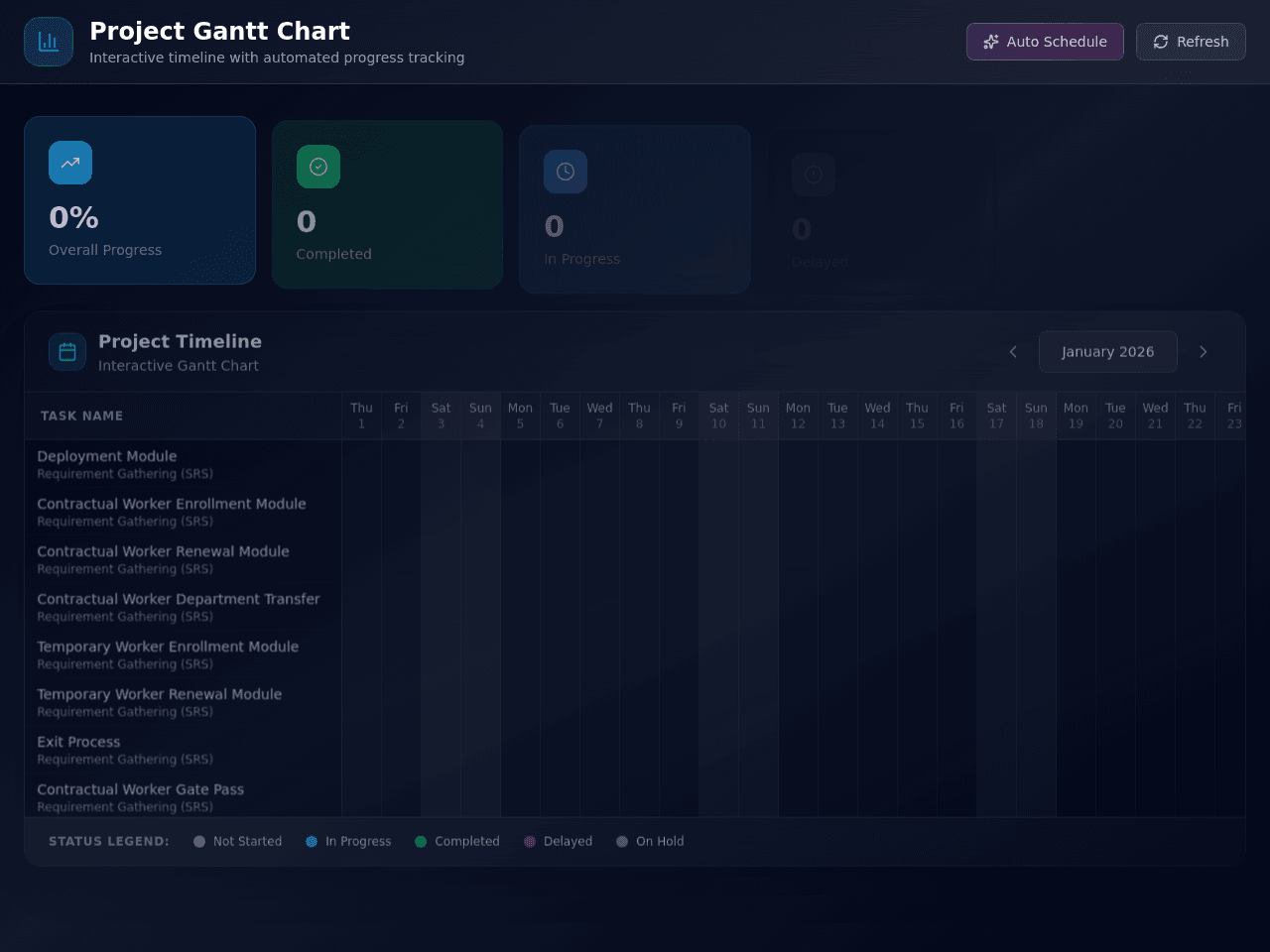Click the Thu 1 date header
Viewport: 1270px width, 952px height.
click(361, 416)
